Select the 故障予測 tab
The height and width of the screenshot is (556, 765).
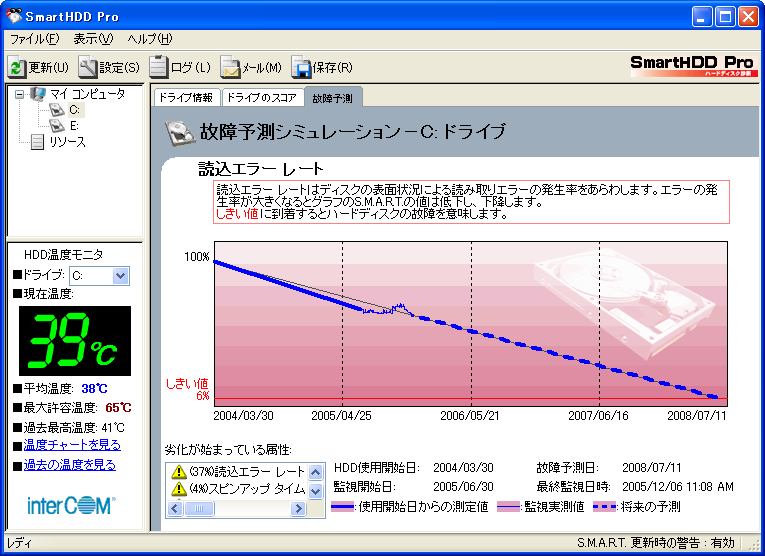pos(333,98)
